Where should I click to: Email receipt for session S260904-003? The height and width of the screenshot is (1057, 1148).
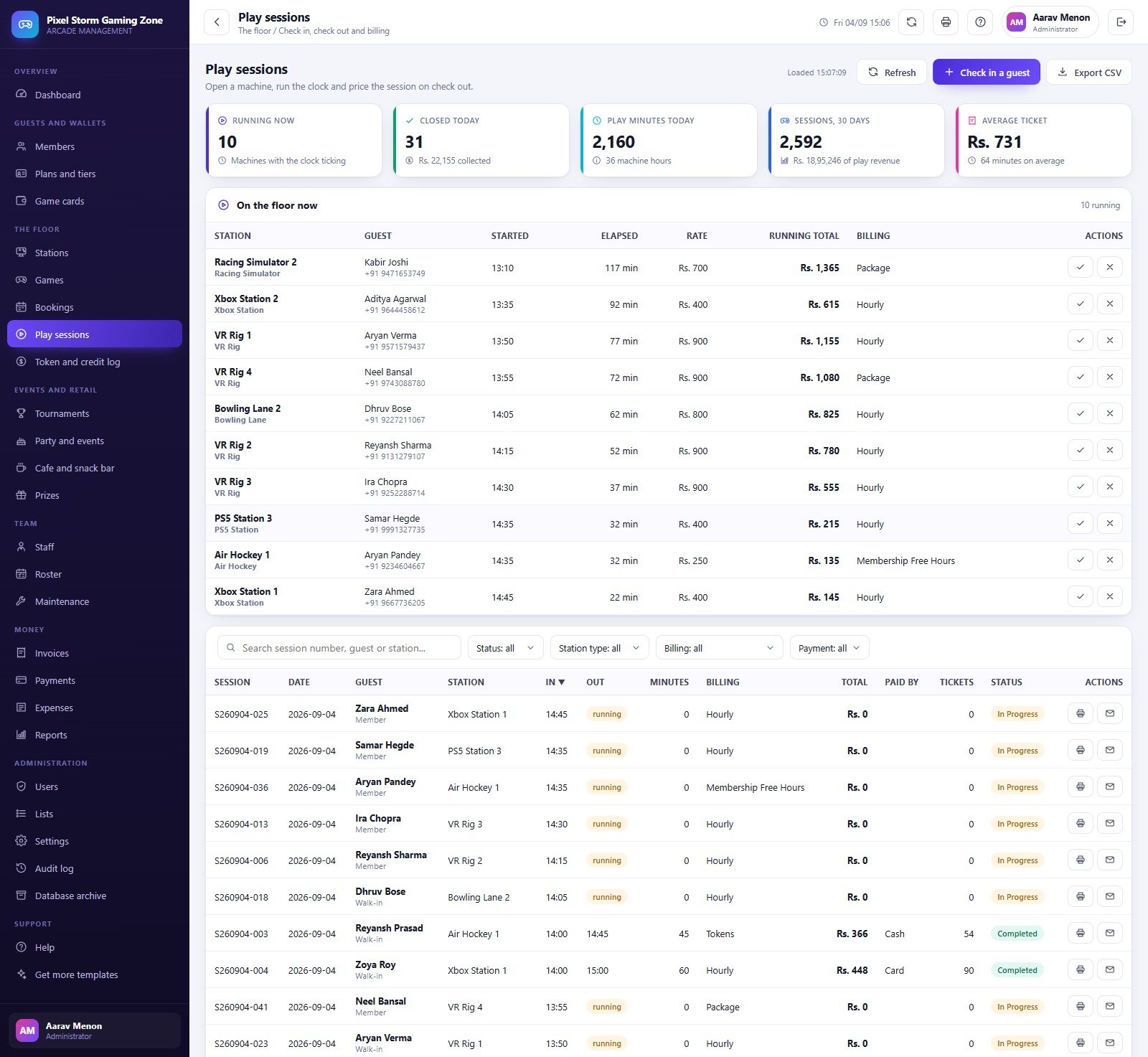1110,934
